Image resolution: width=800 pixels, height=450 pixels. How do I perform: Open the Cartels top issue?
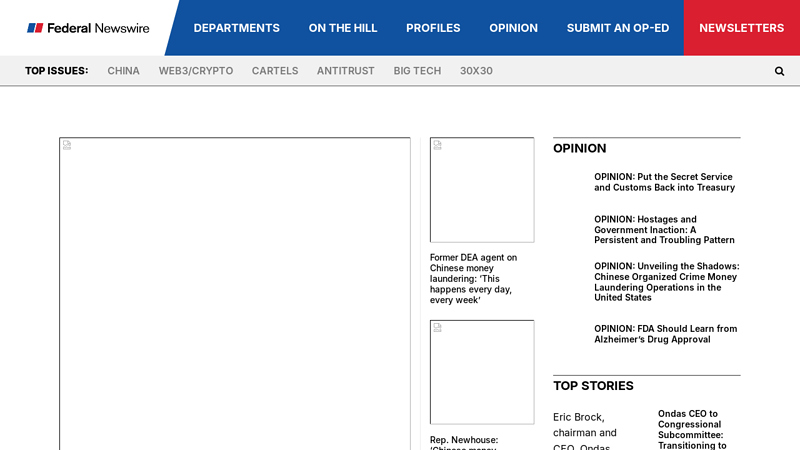click(x=275, y=71)
